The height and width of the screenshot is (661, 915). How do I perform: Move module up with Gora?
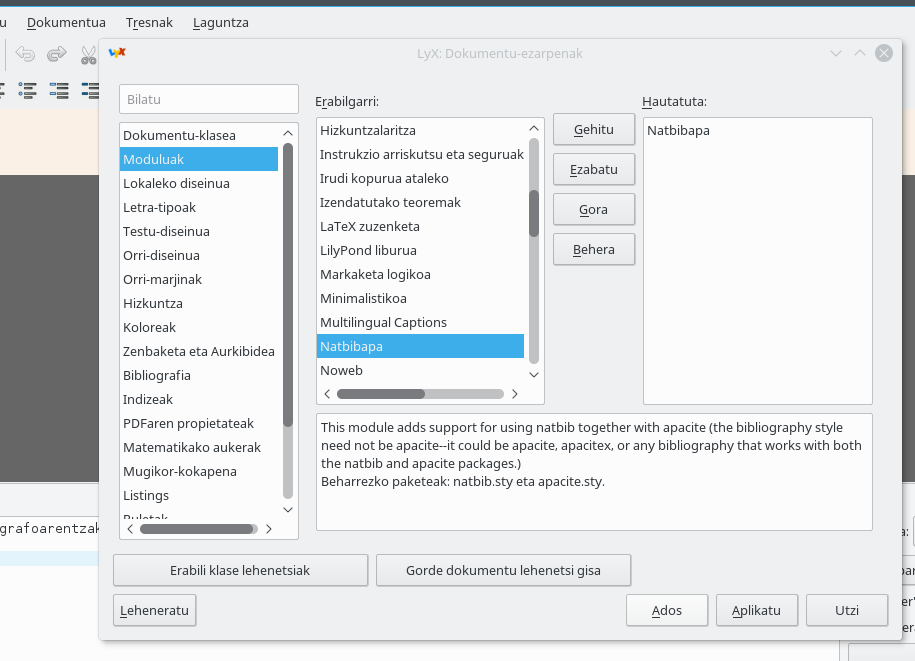pyautogui.click(x=593, y=209)
